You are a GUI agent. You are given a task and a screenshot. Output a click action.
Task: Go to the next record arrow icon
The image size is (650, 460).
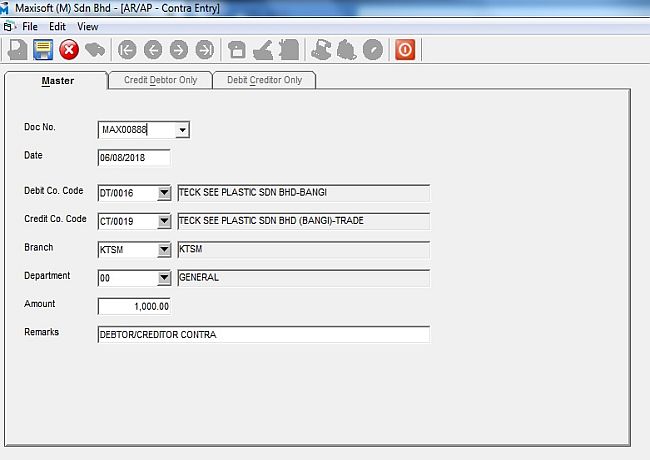point(179,49)
